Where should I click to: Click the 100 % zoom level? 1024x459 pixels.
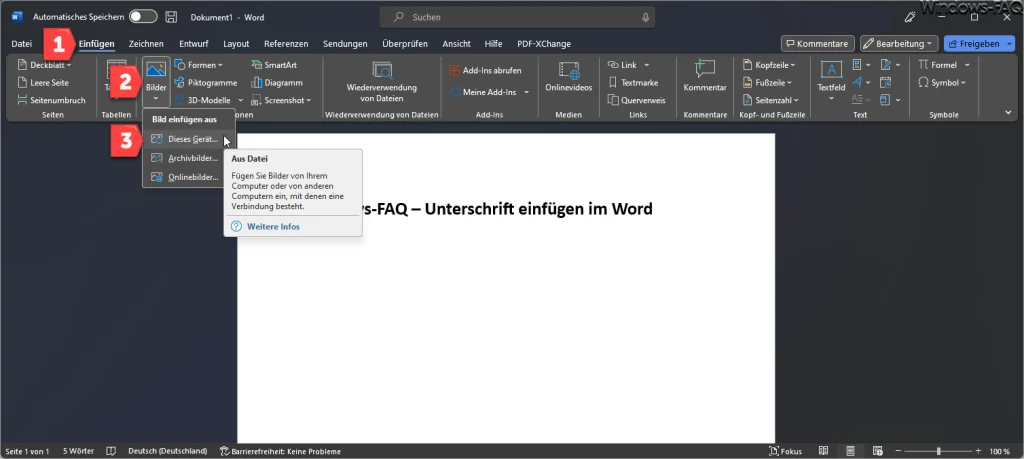999,451
